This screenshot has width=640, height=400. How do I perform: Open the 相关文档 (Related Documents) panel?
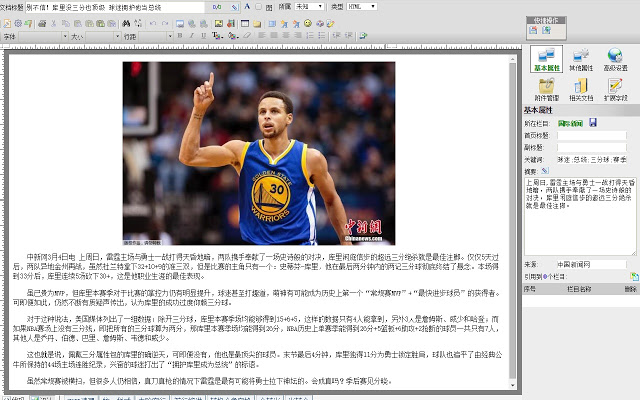(582, 91)
